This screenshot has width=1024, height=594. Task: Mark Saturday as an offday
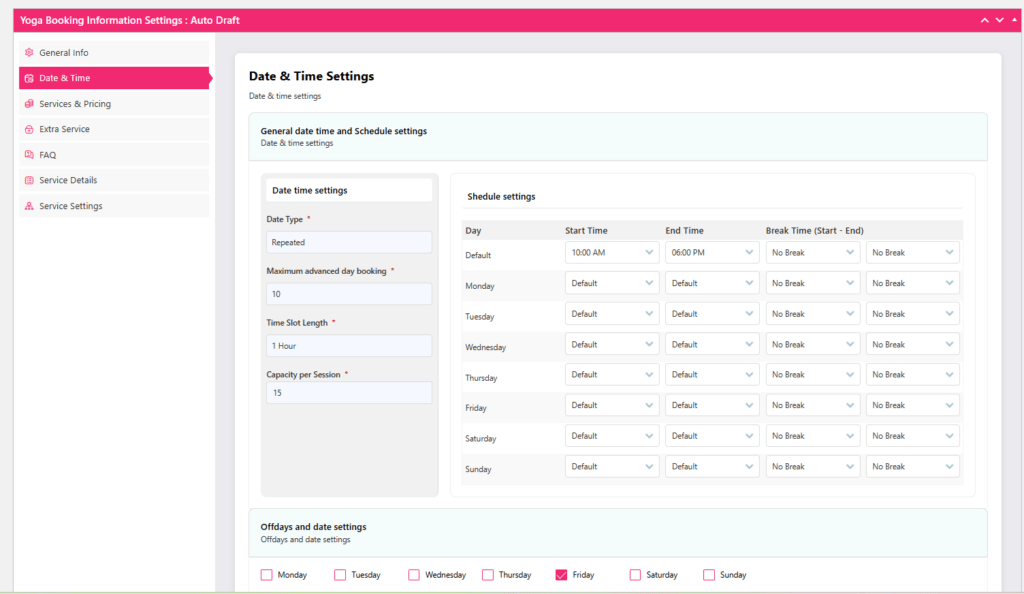635,575
